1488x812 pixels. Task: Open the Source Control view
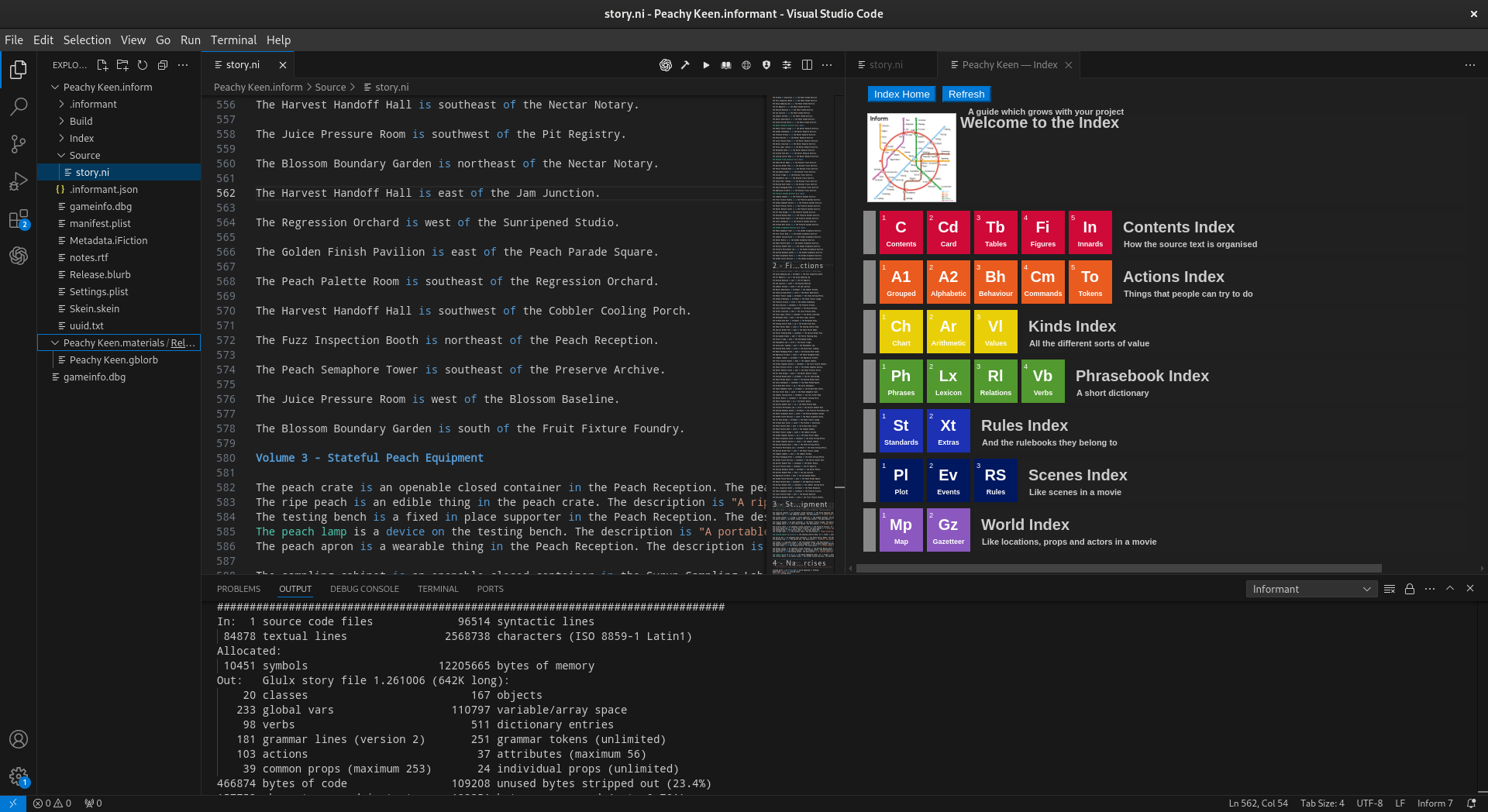[x=19, y=143]
